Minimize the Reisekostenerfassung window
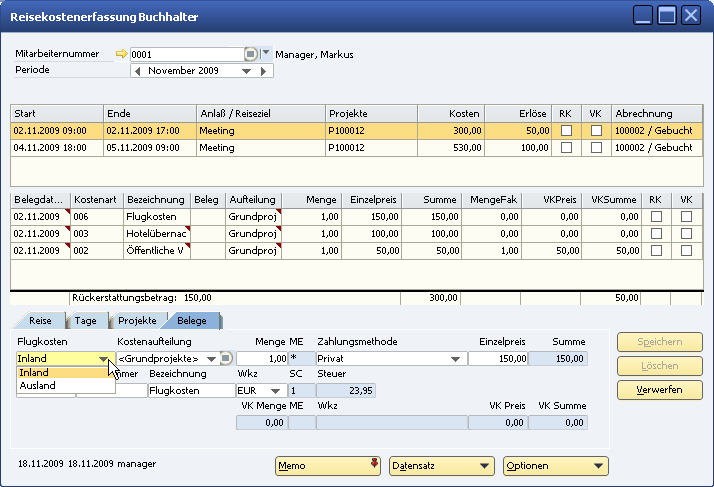The height and width of the screenshot is (487, 714). pos(644,14)
